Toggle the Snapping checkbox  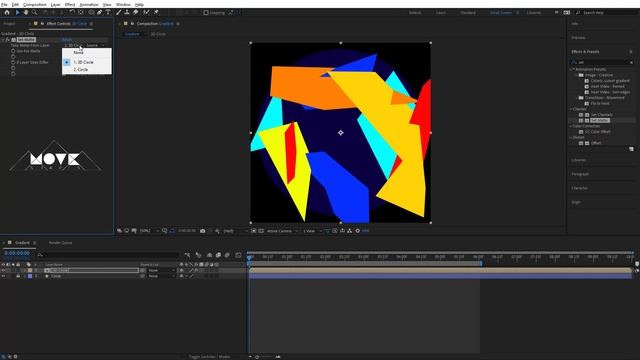pos(206,13)
